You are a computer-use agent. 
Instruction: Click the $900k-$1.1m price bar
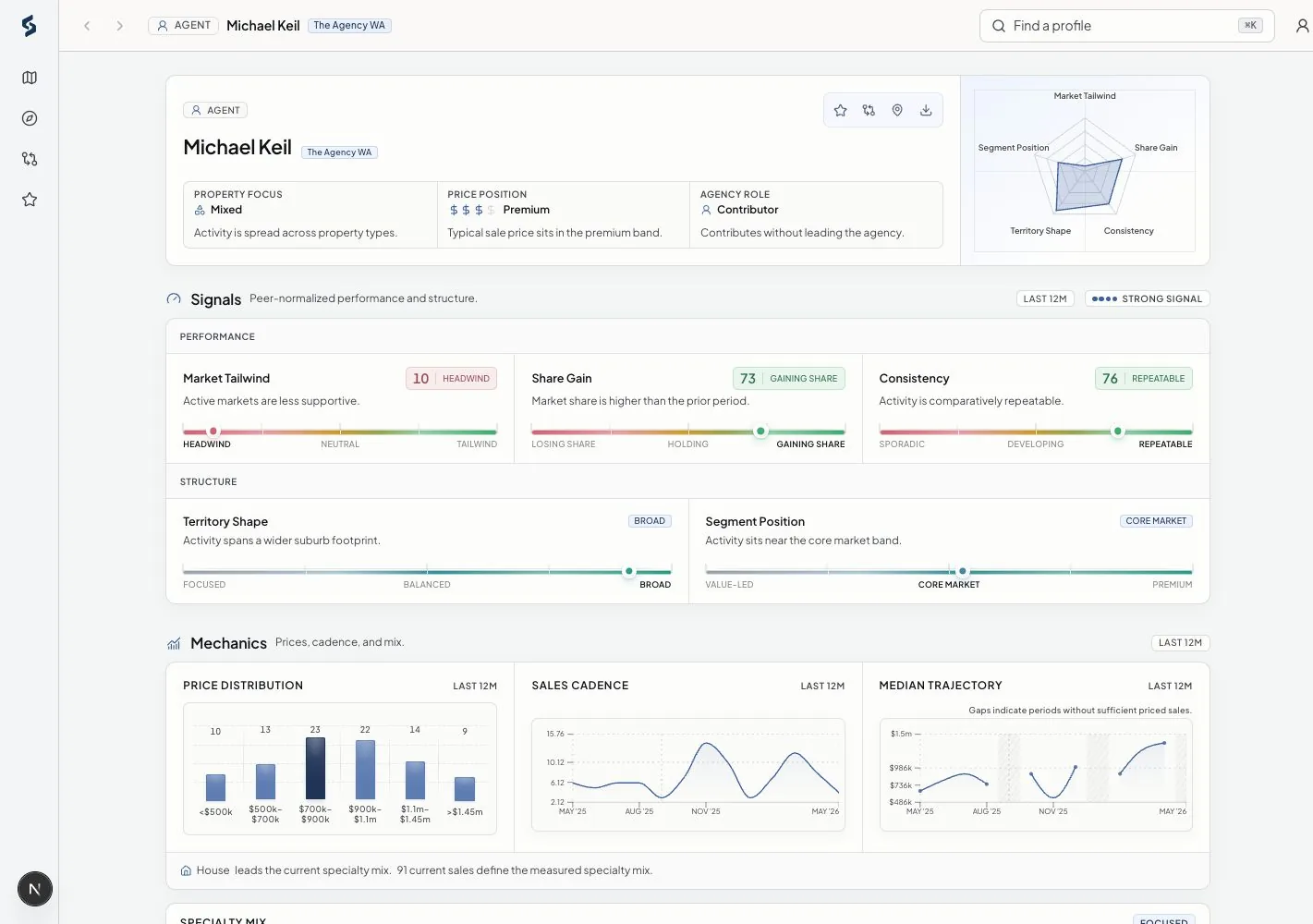365,771
